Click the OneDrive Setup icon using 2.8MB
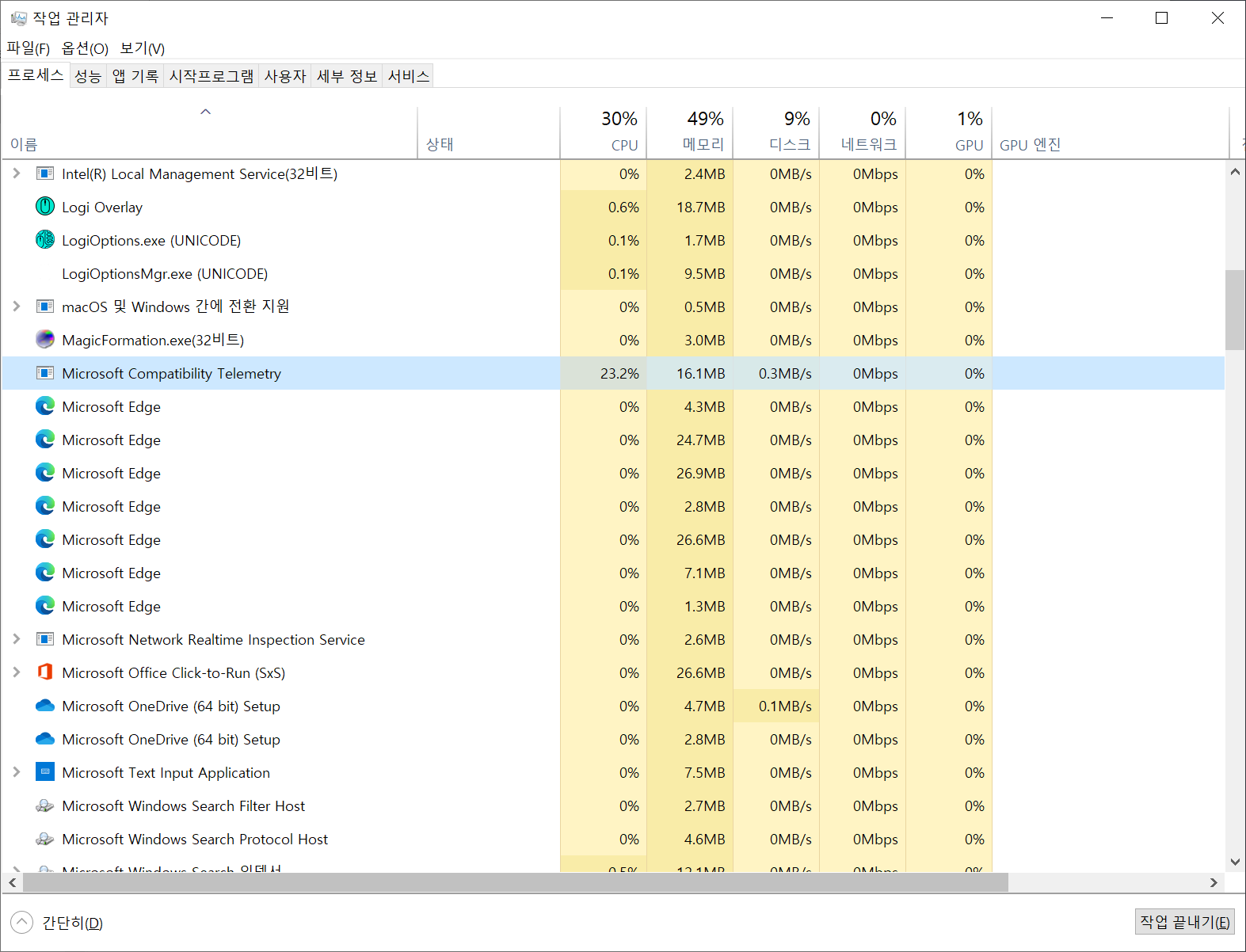This screenshot has width=1246, height=952. (x=45, y=739)
